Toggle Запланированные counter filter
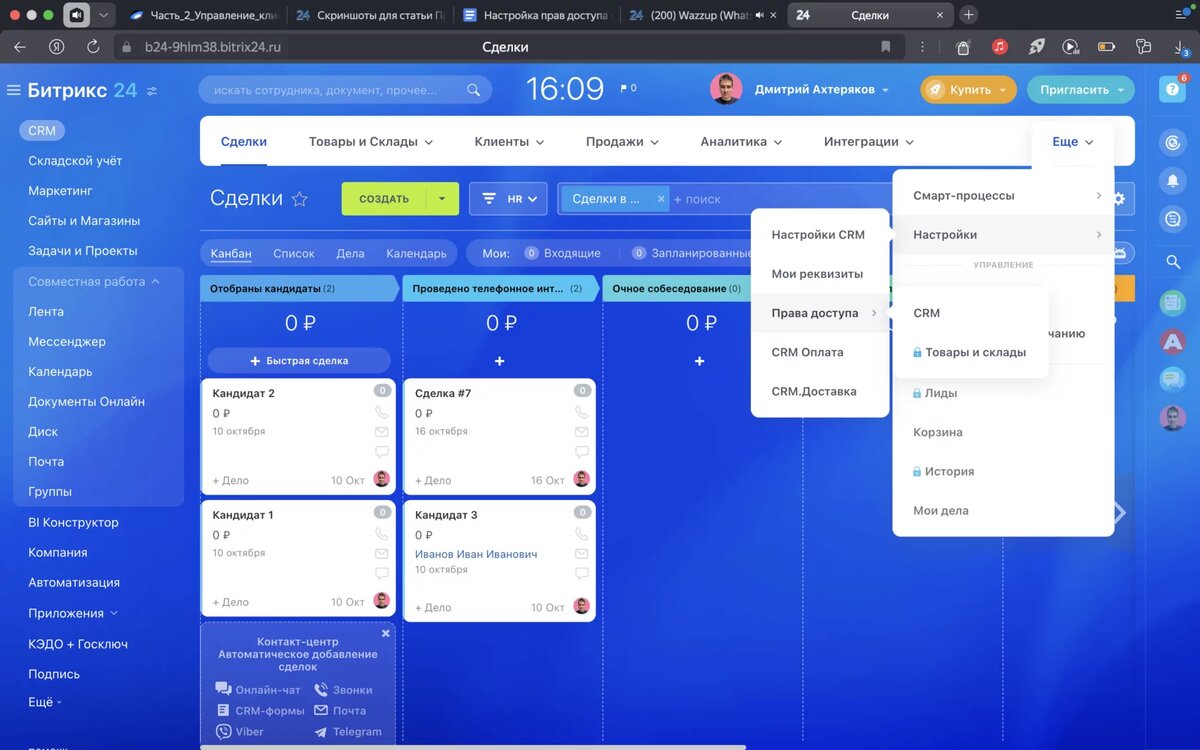Screen dimensions: 1200x750 coord(691,253)
